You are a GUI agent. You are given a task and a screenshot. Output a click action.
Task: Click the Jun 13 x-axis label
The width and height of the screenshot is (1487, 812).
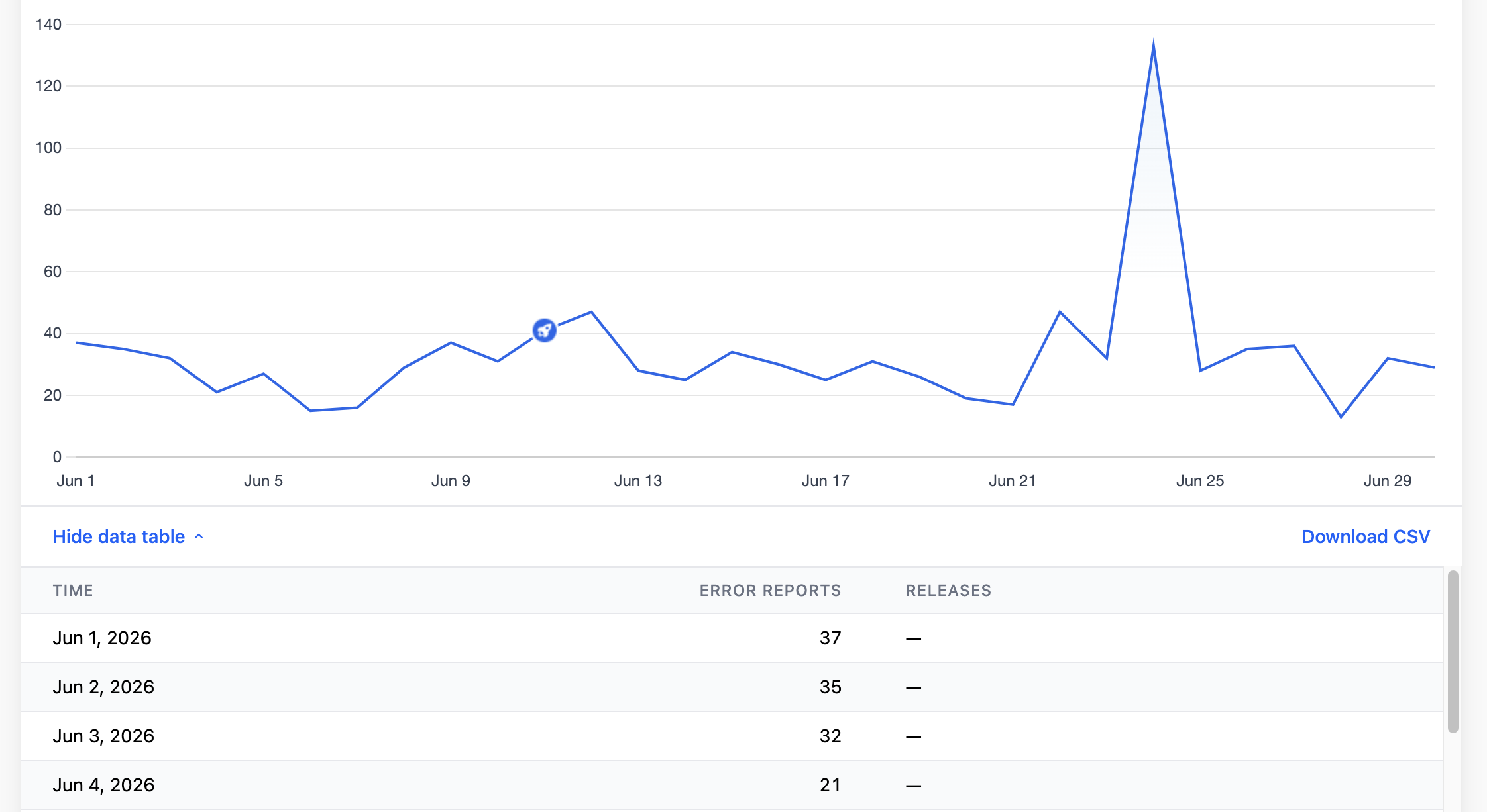point(637,481)
